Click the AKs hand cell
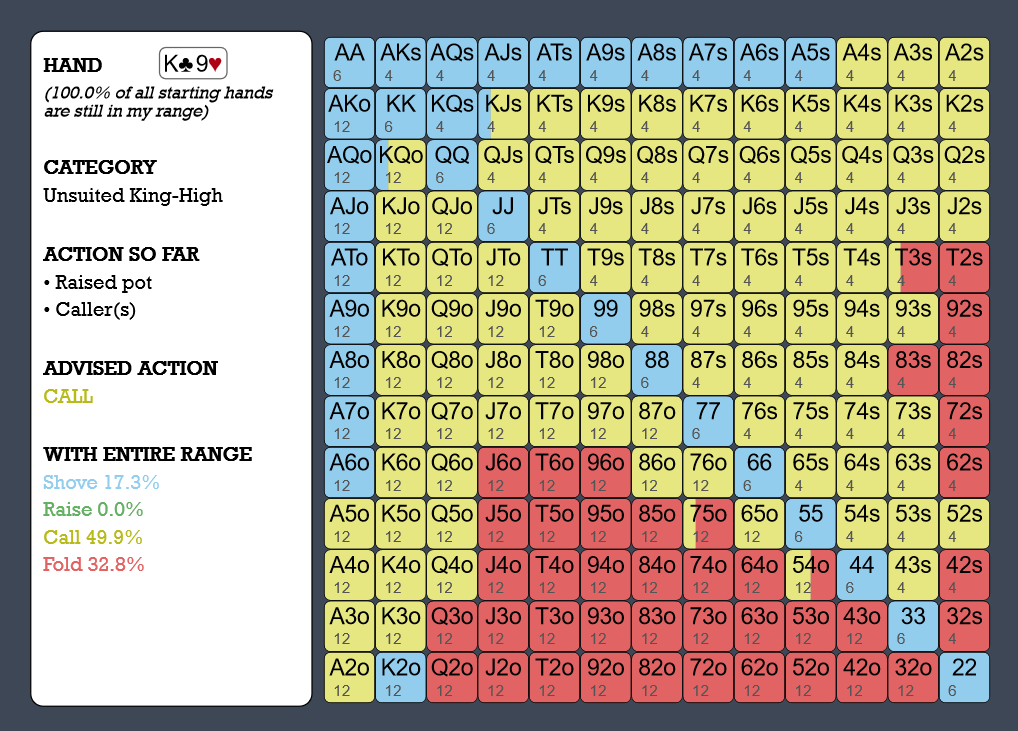This screenshot has height=731, width=1018. [x=401, y=62]
